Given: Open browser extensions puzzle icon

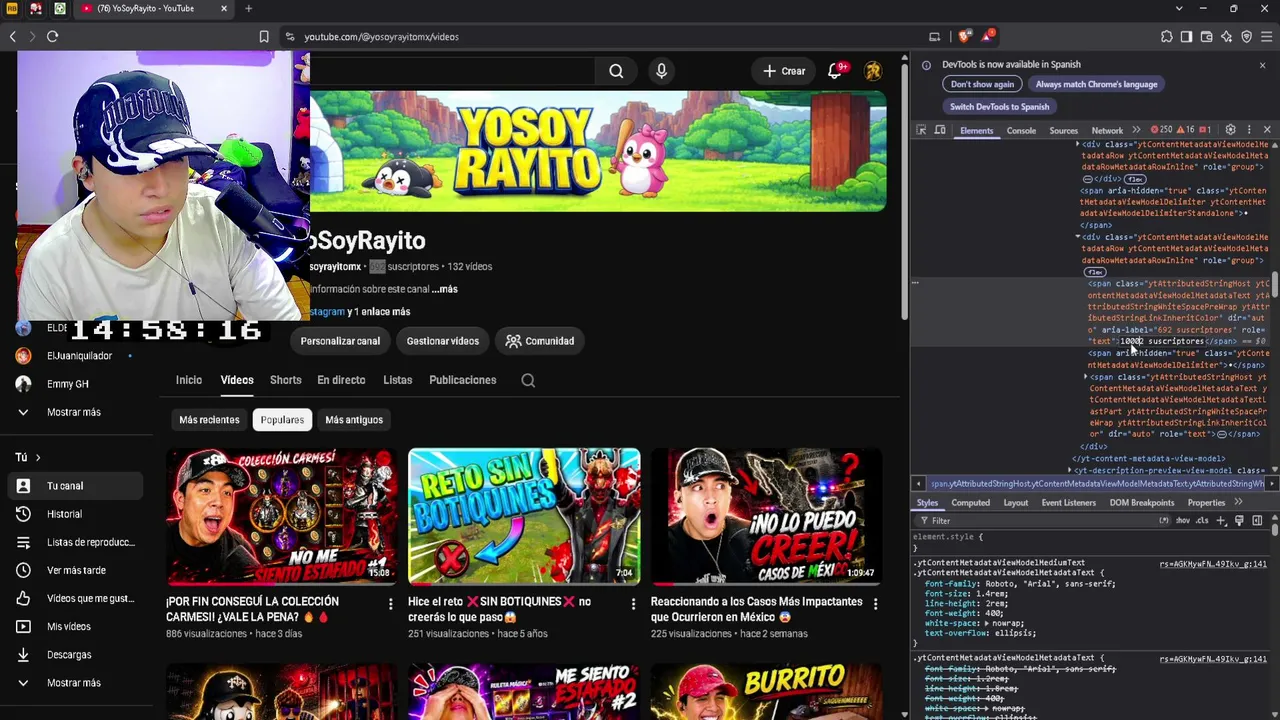Looking at the screenshot, I should (1167, 37).
